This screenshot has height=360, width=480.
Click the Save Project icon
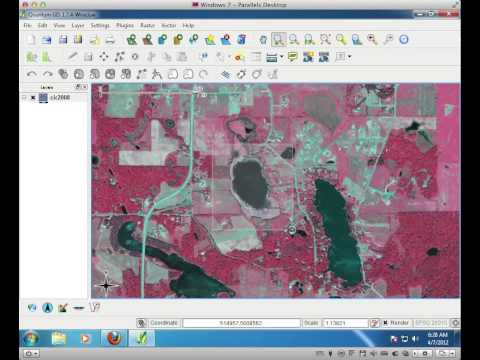tap(63, 40)
